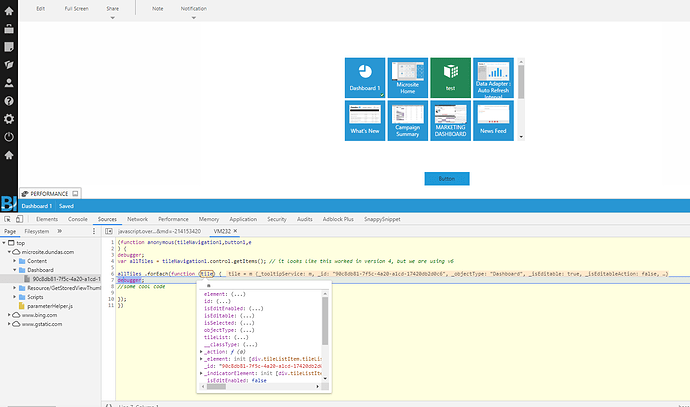
Task: Toggle the navigator sidebar panel icon
Action: (x=109, y=231)
